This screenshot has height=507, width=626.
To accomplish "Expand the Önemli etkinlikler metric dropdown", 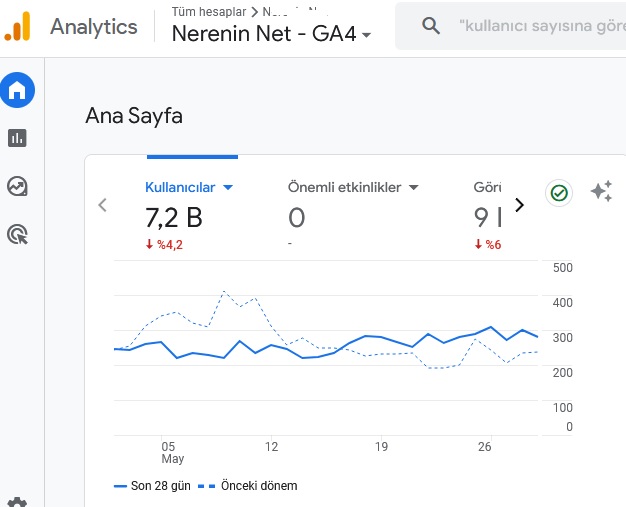I will click(414, 187).
